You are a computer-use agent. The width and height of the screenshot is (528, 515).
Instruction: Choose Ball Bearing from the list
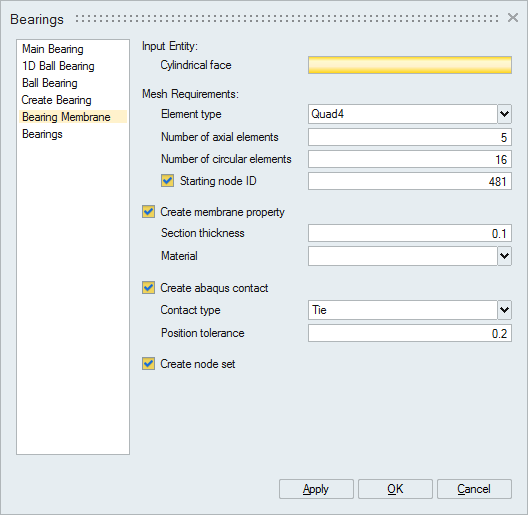(x=50, y=83)
